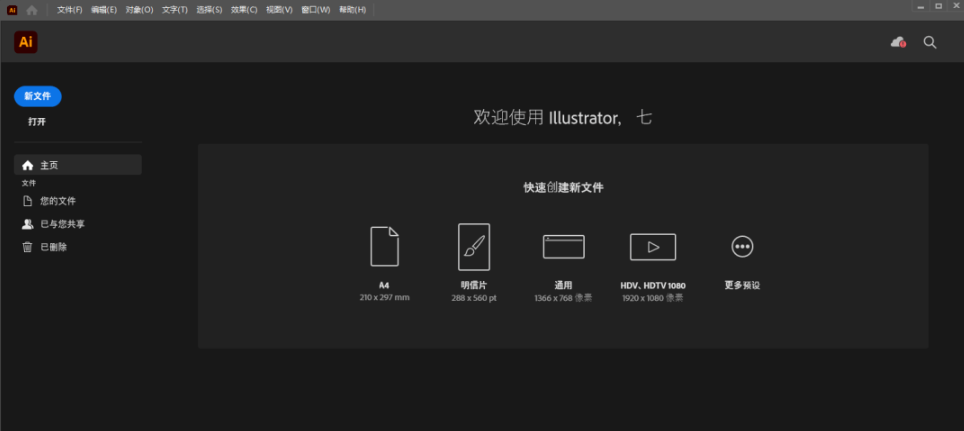The image size is (964, 431).
Task: Pick the HDV、HDTV 1080 preset
Action: click(653, 247)
